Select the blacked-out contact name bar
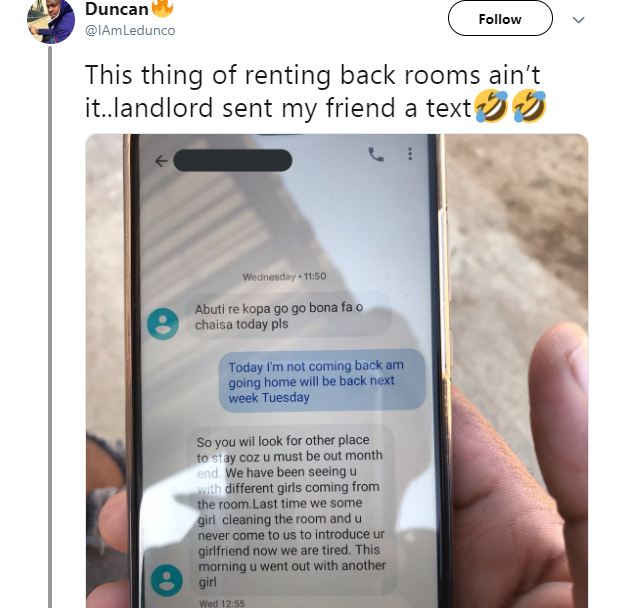 pyautogui.click(x=232, y=160)
